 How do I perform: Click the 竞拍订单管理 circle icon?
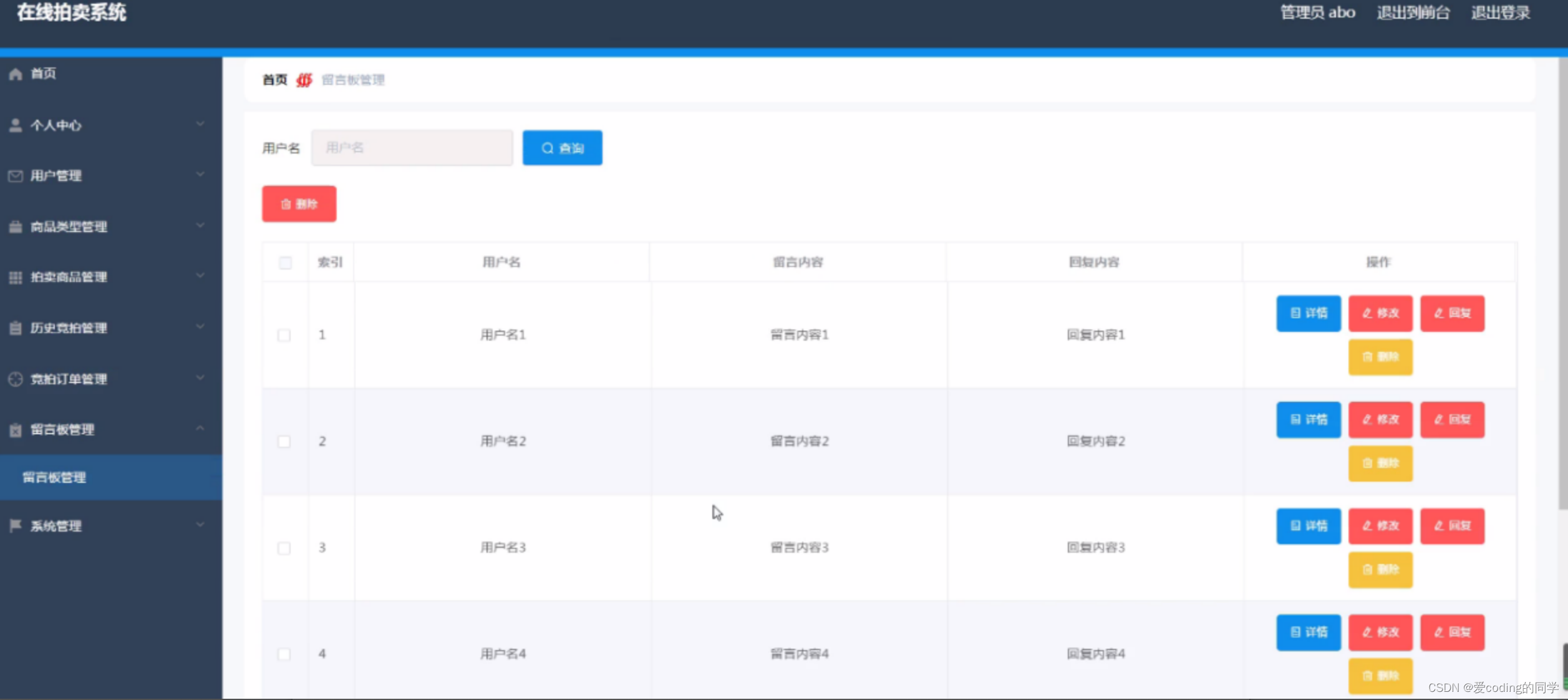[x=16, y=379]
